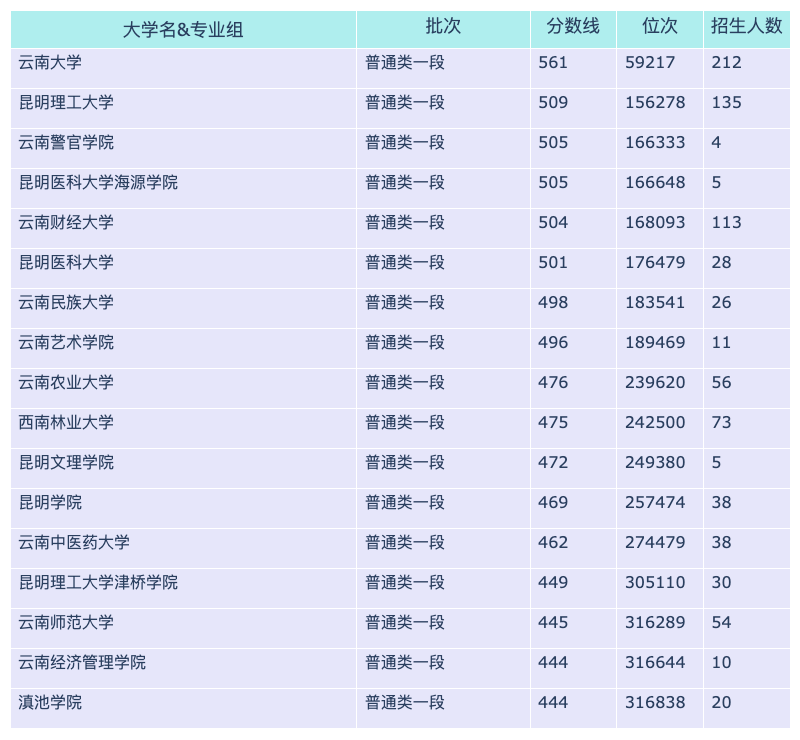Click score 496 for 云南艺术学院

(553, 342)
